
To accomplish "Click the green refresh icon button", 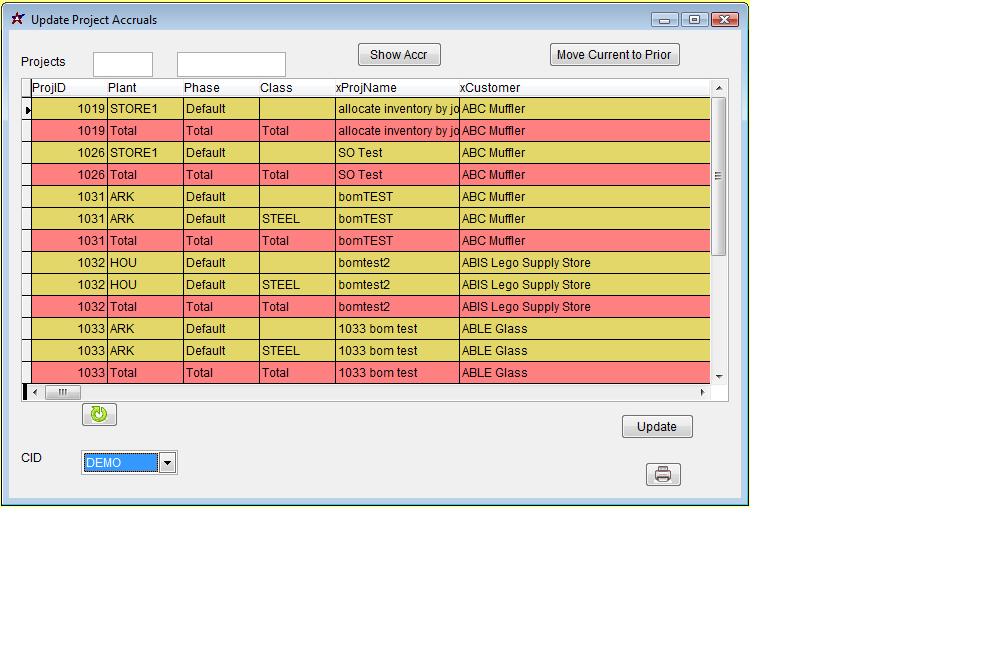I will point(99,414).
